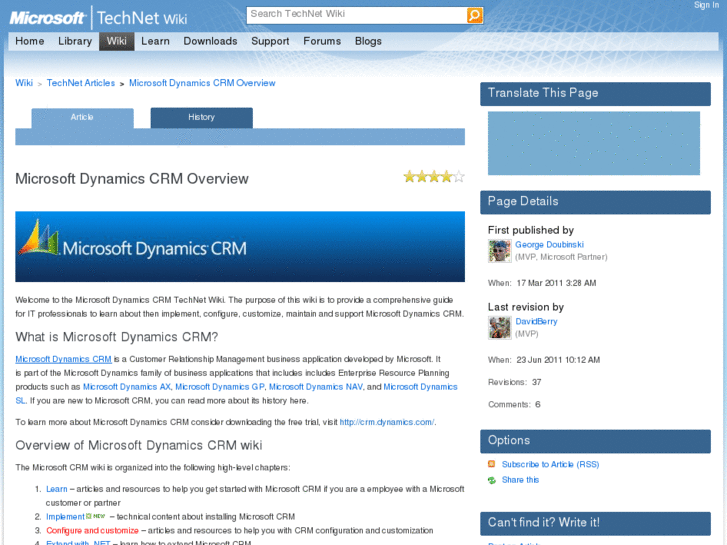Open DavidBerry's avatar image
727x545 pixels.
pyautogui.click(x=499, y=327)
